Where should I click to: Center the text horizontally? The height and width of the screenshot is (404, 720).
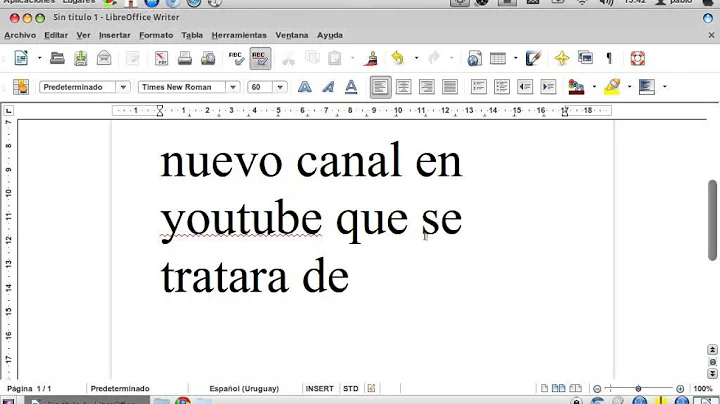pyautogui.click(x=404, y=87)
